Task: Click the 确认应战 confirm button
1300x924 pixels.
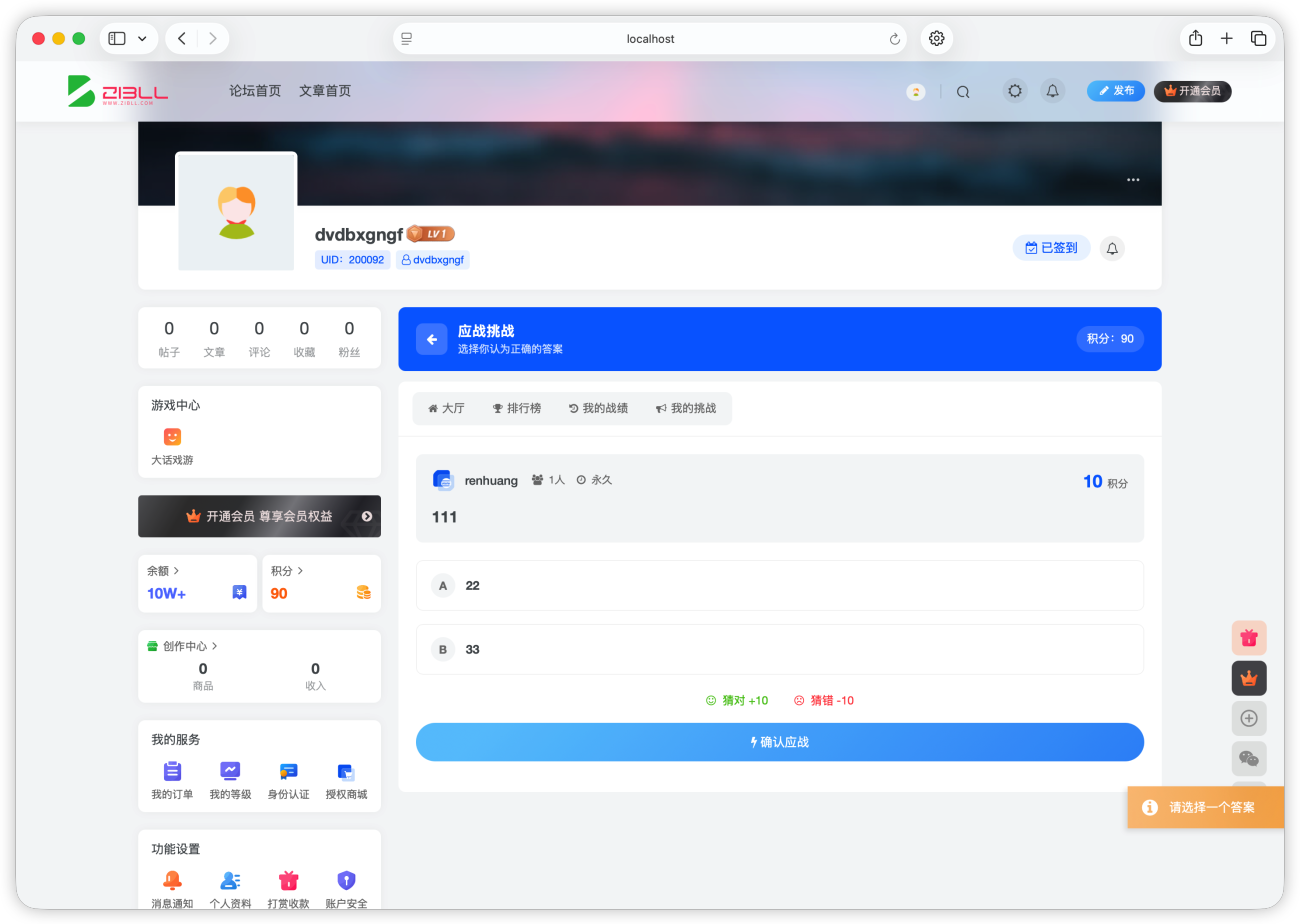Action: point(779,742)
